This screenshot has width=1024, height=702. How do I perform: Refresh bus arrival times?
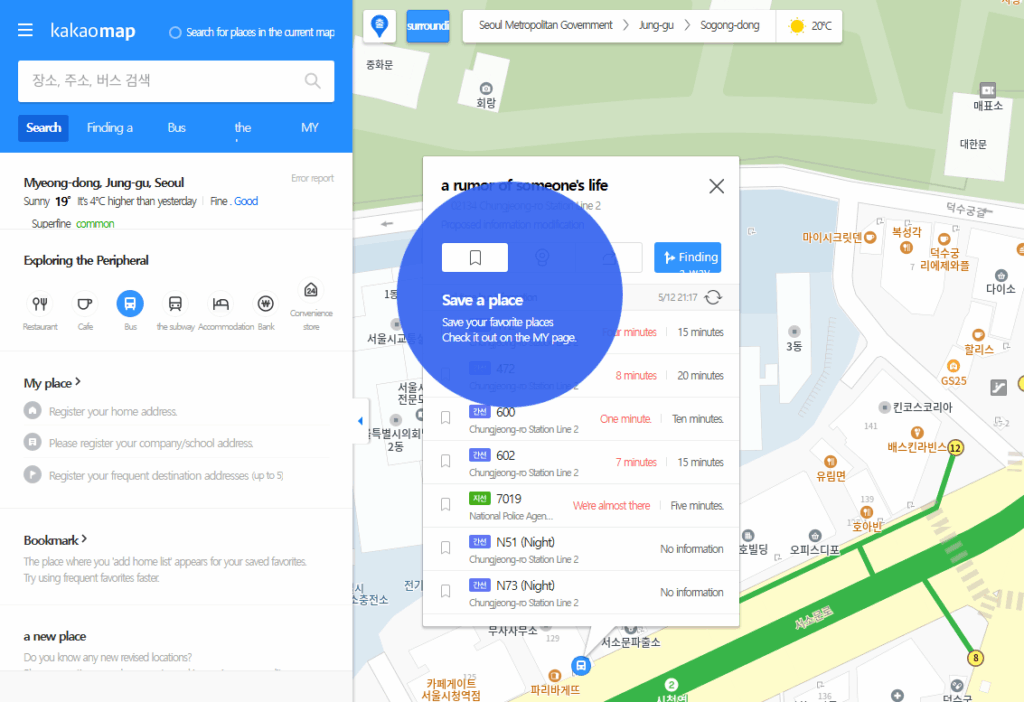(x=713, y=297)
